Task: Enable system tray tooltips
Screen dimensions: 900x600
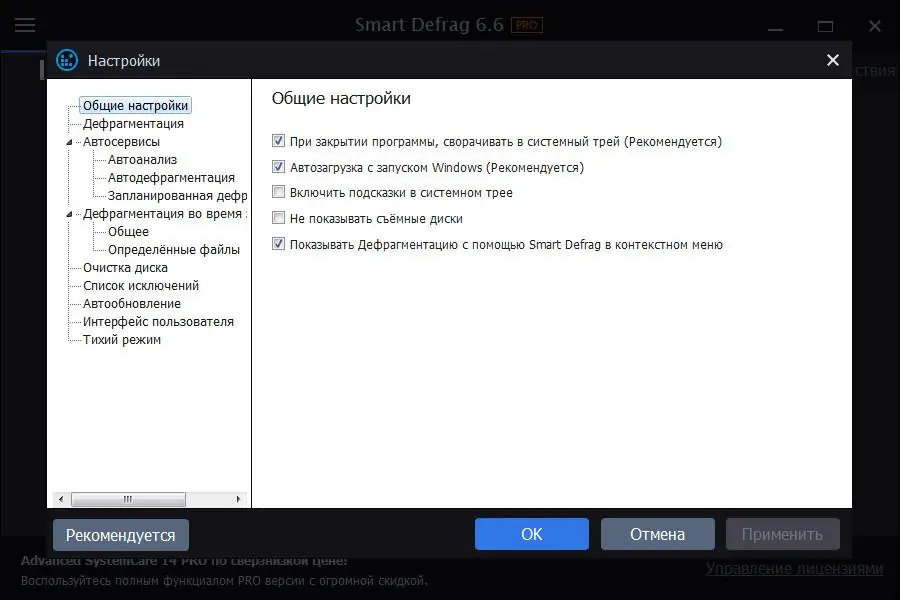Action: click(x=278, y=192)
